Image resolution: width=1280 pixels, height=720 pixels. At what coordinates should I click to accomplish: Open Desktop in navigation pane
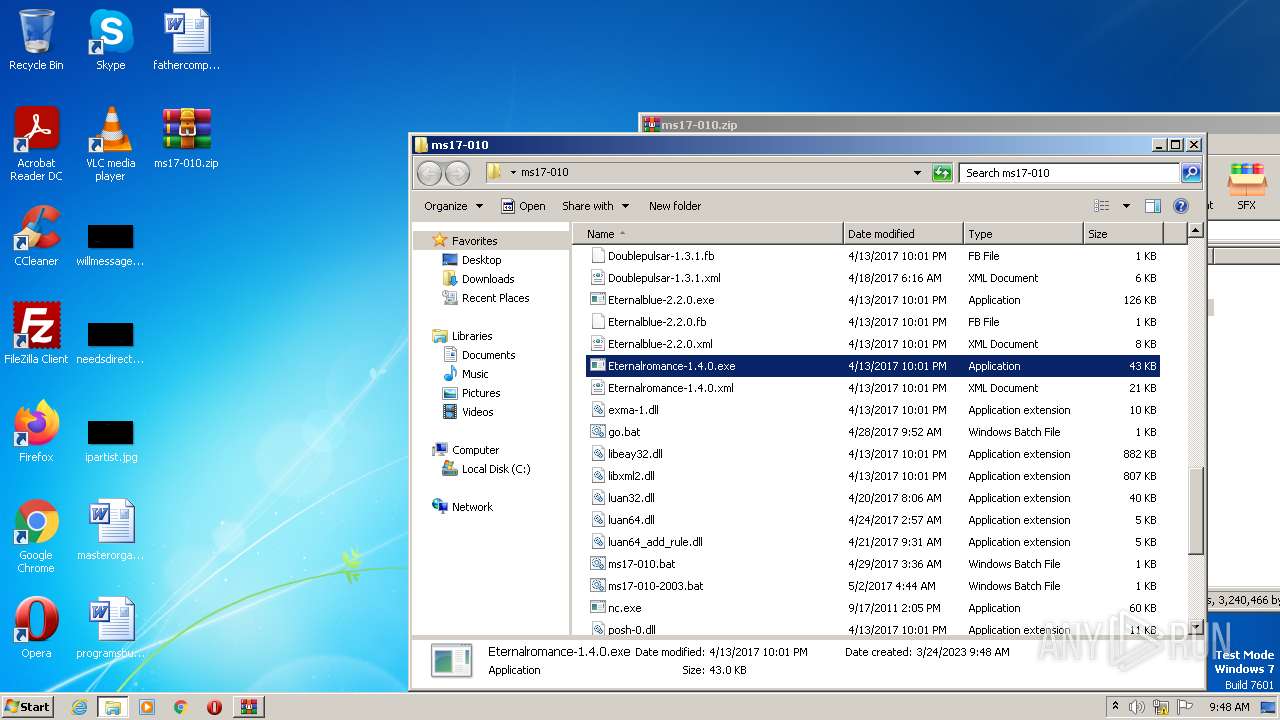click(x=481, y=260)
